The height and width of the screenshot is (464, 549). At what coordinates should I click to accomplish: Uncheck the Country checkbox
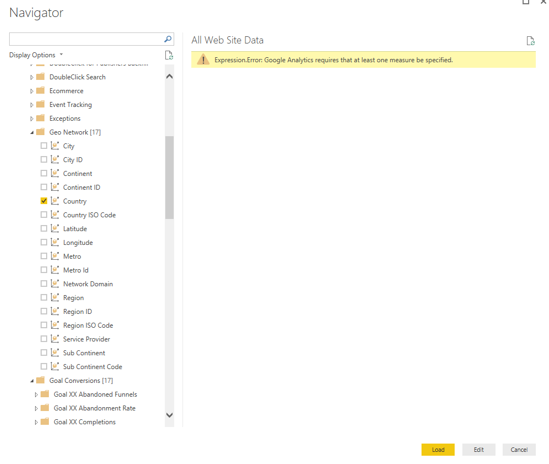[44, 201]
